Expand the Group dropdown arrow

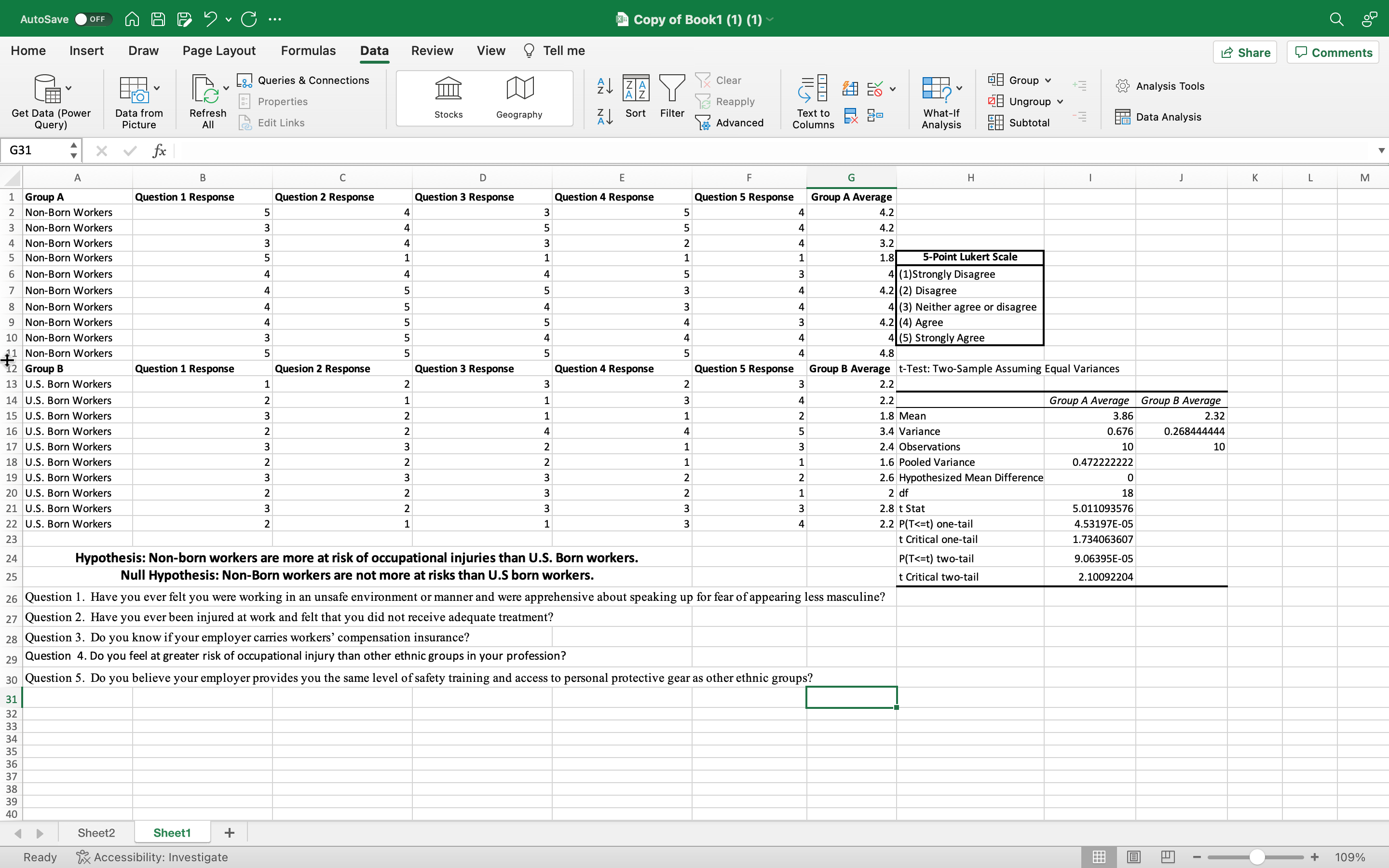(1048, 81)
